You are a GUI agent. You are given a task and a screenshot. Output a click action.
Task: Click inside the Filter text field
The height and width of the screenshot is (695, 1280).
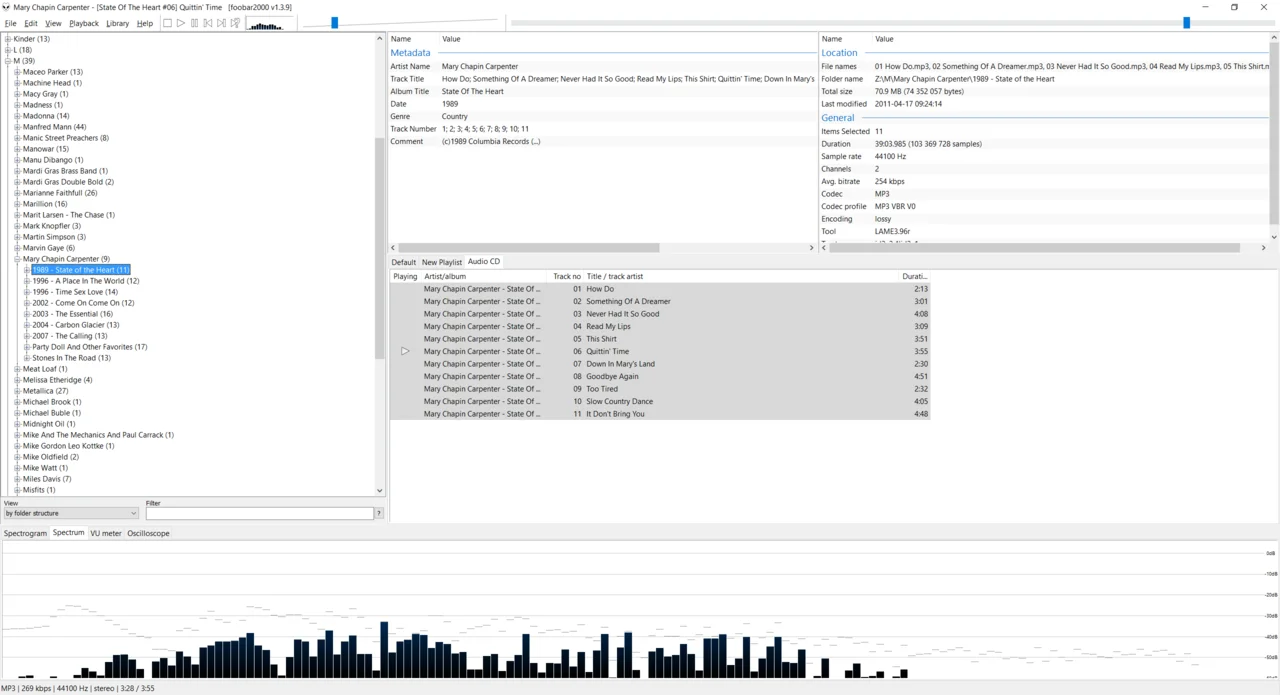[x=259, y=513]
